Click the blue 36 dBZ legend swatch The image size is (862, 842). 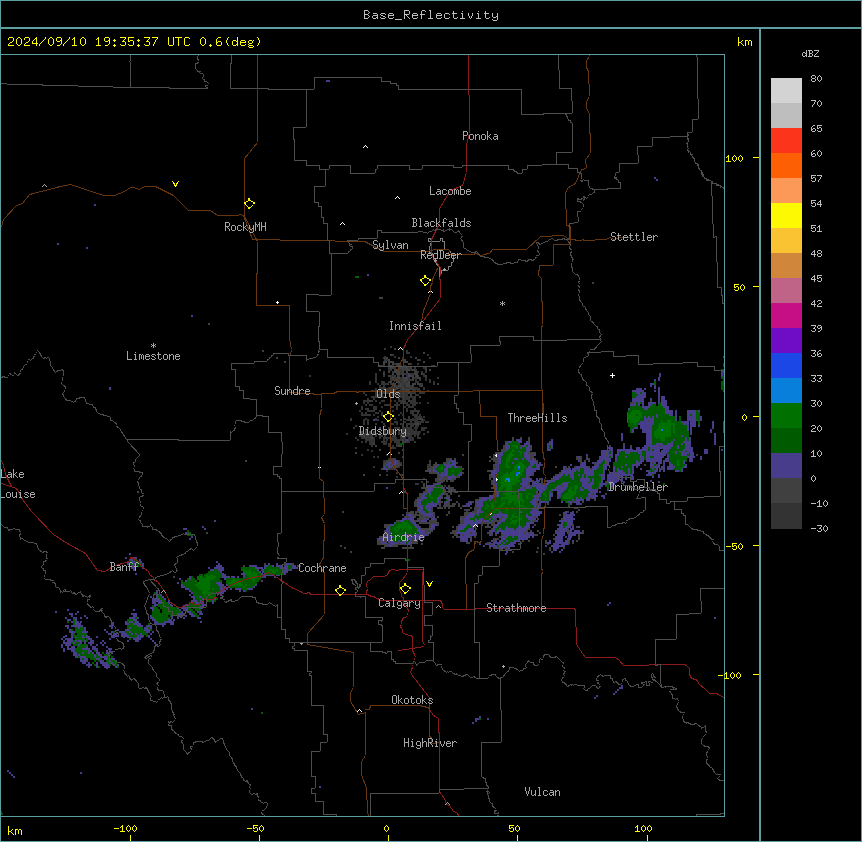786,366
